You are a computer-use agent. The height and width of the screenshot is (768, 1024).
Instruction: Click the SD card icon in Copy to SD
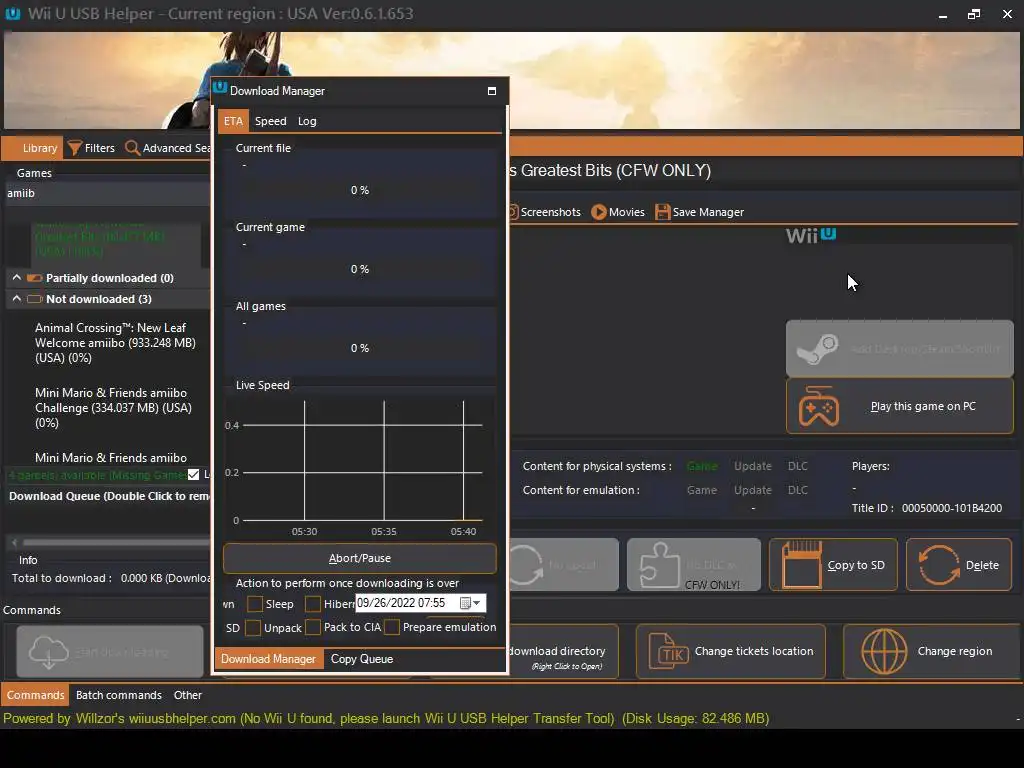coord(801,565)
